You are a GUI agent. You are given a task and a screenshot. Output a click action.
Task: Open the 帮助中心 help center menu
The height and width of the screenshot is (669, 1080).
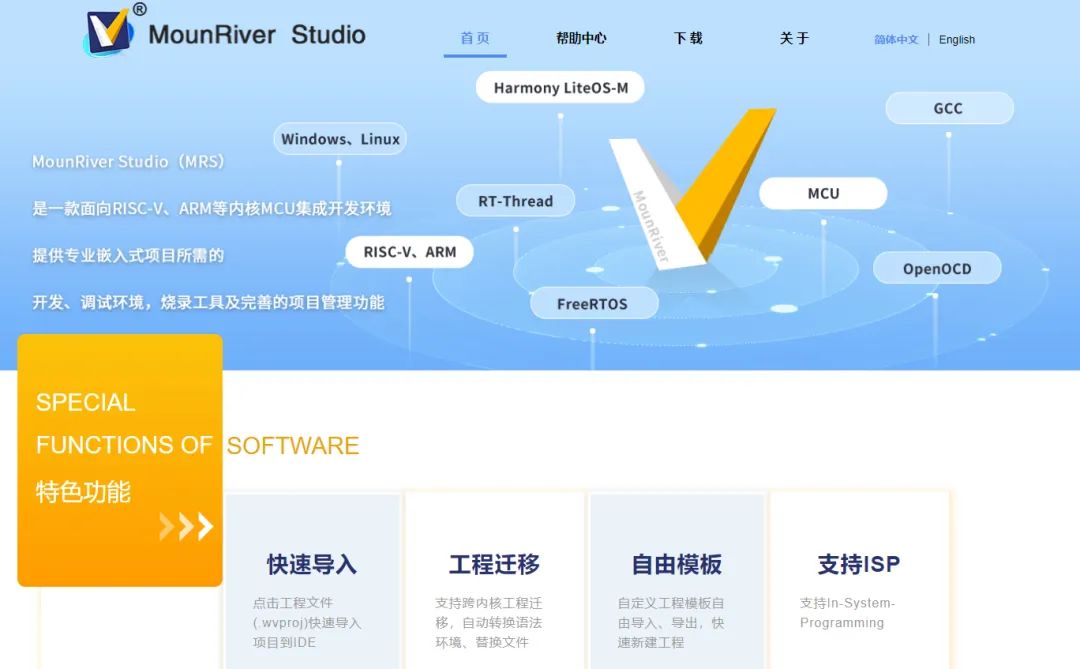coord(581,39)
